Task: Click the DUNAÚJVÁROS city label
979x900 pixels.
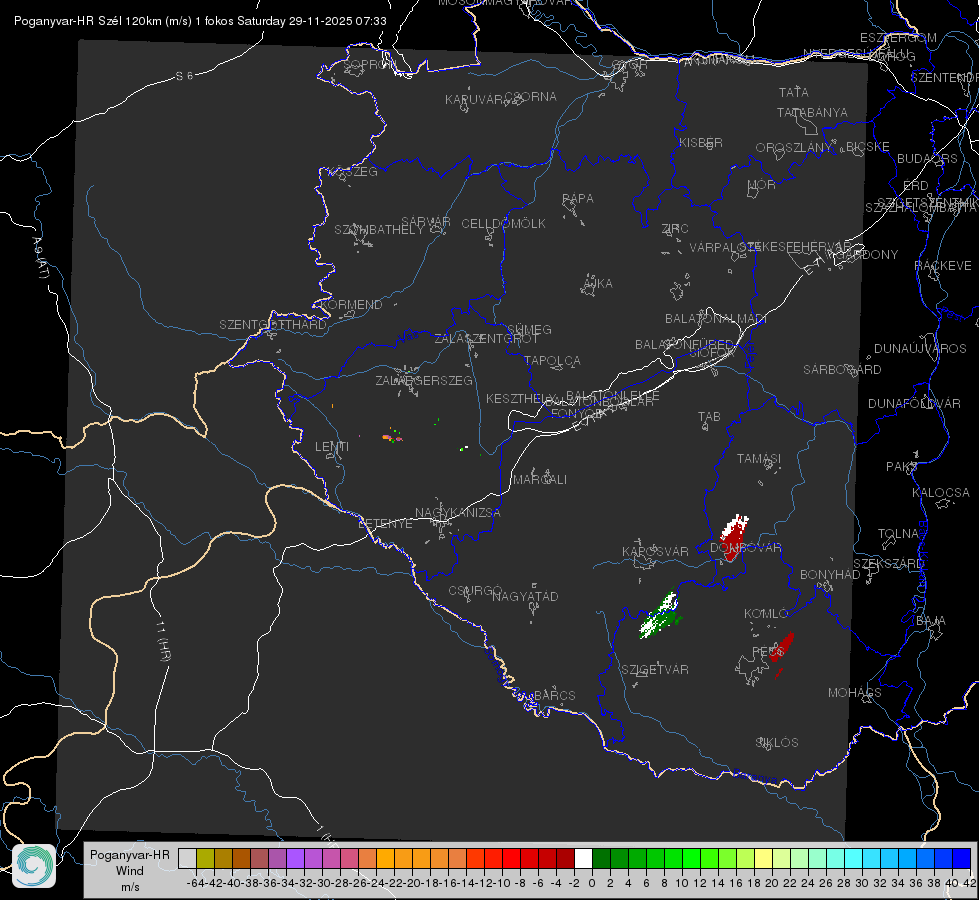Action: [x=920, y=349]
